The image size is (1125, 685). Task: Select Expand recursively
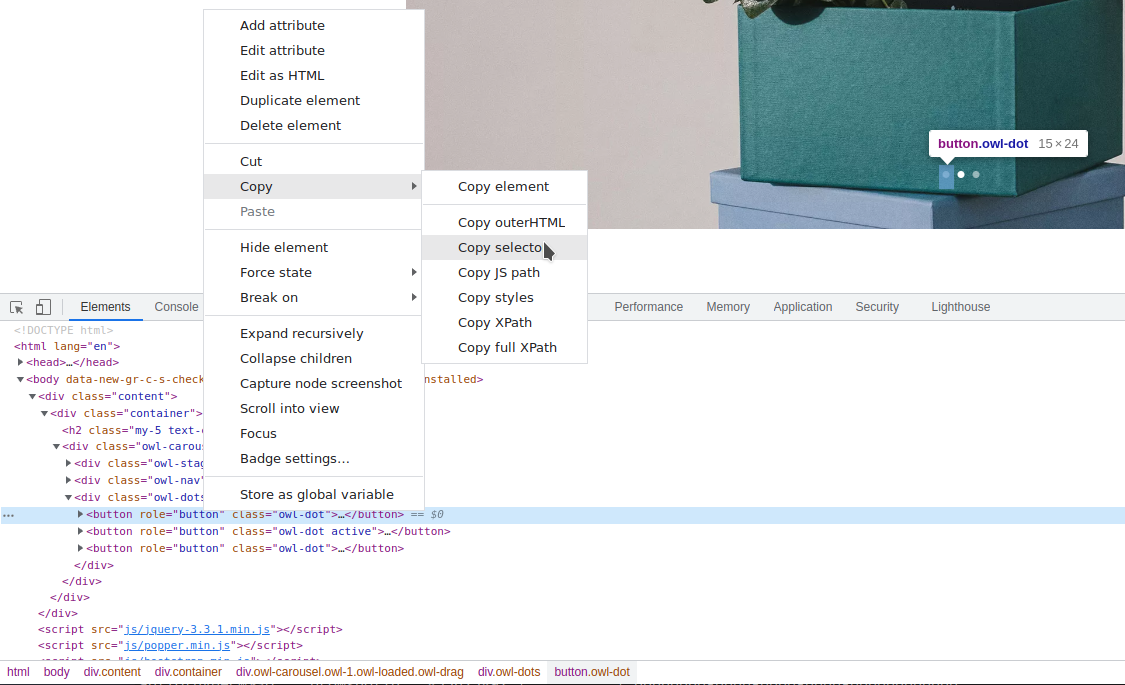click(314, 334)
